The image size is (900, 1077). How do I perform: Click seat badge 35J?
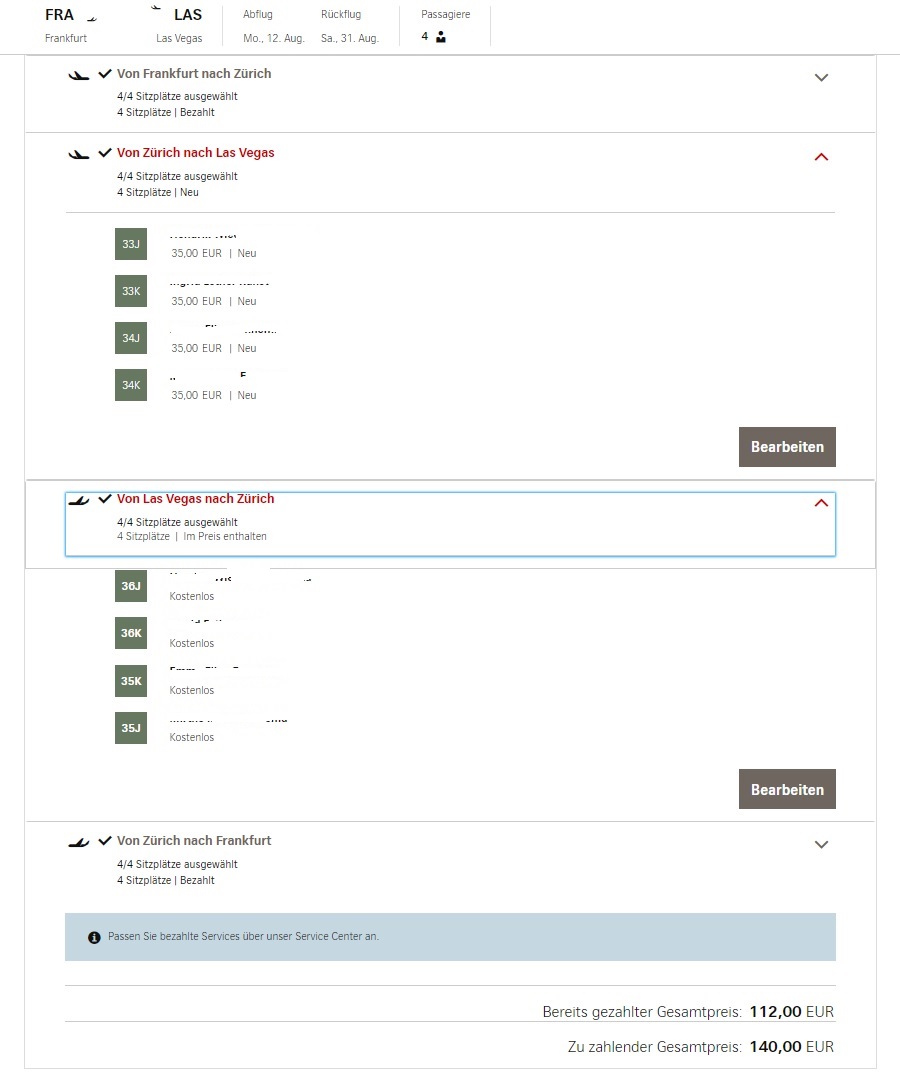[x=131, y=728]
